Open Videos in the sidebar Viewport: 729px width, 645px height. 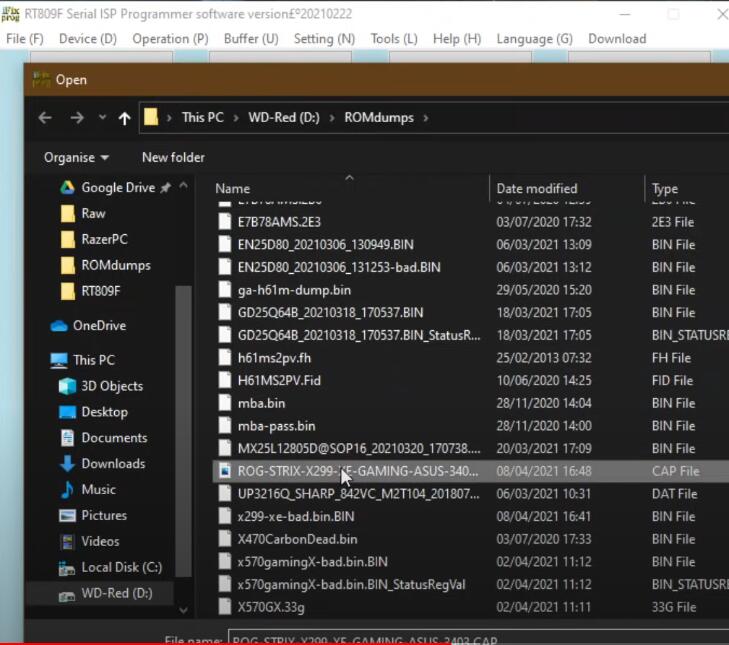tap(89, 541)
